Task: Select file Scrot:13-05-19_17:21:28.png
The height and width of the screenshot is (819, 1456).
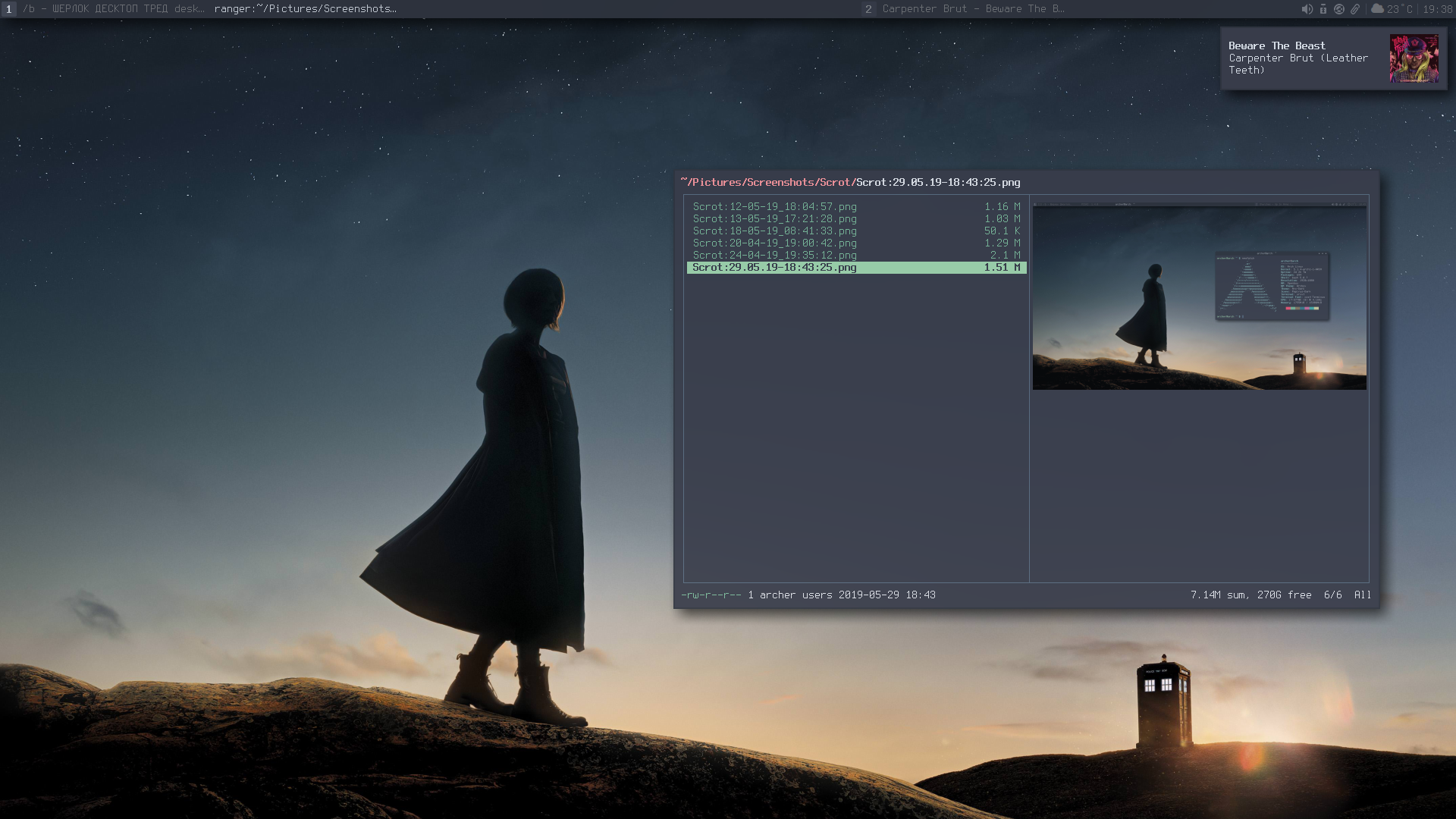Action: tap(856, 218)
